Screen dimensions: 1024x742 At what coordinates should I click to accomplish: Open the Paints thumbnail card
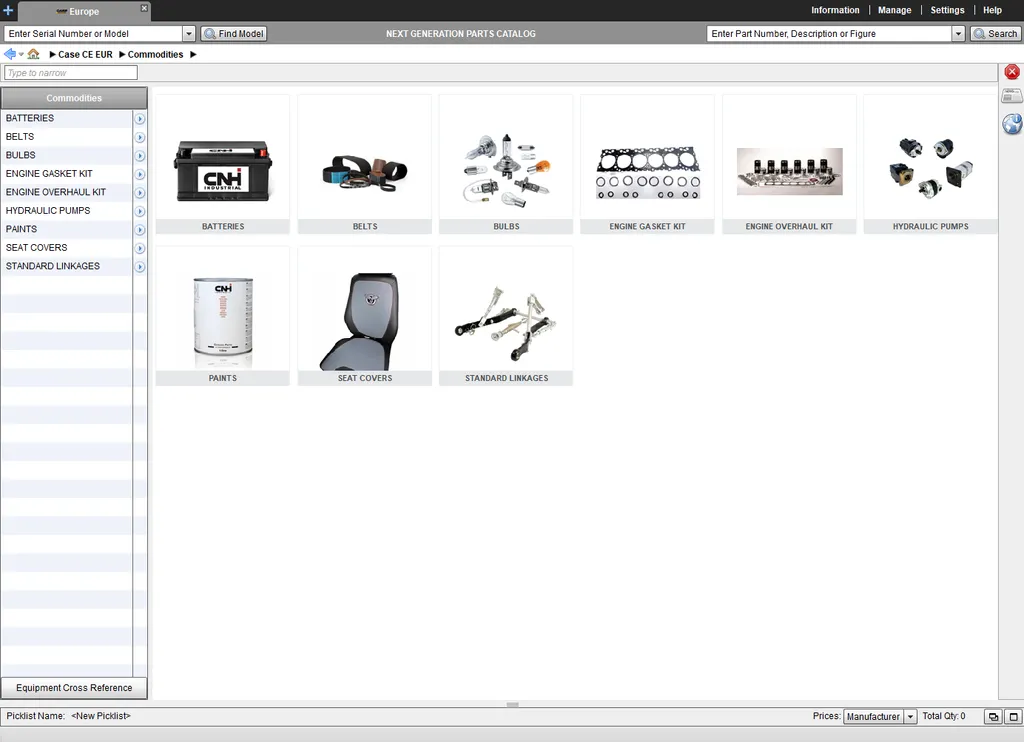click(x=223, y=316)
